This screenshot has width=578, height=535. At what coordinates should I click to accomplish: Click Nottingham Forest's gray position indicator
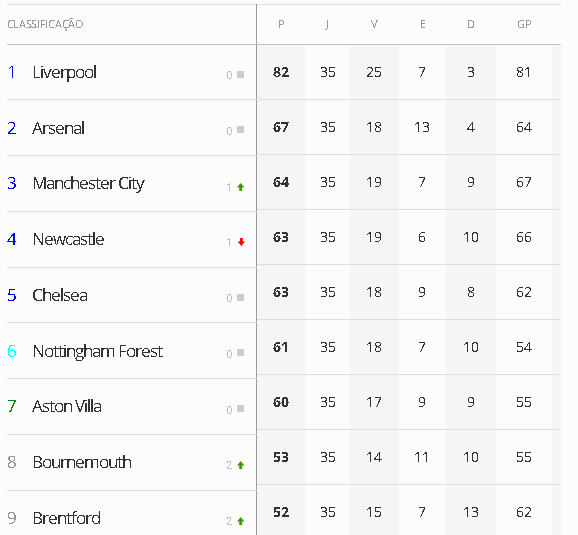click(x=240, y=353)
